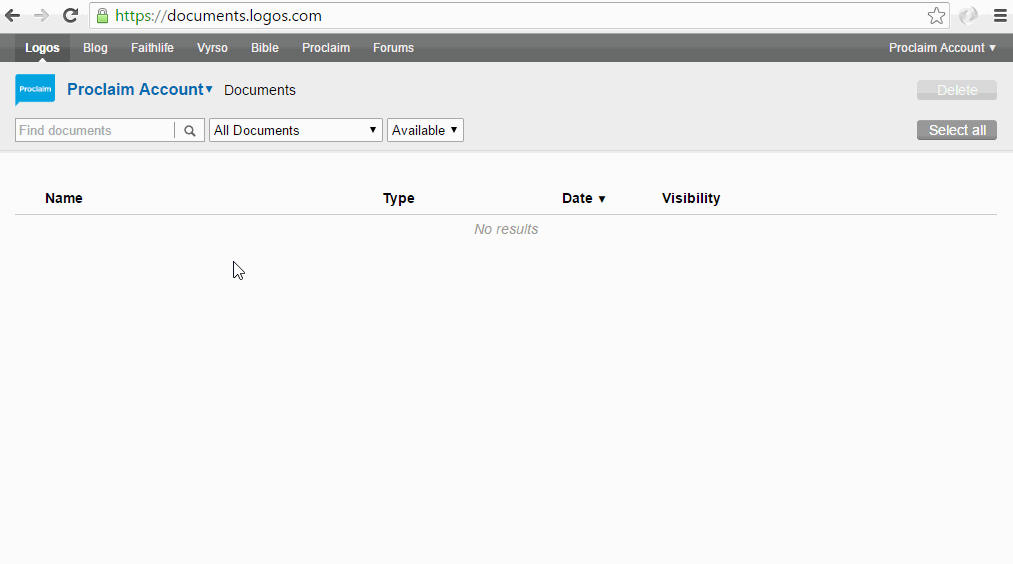The image size is (1013, 564).
Task: Open the Forums navigation item
Action: click(x=393, y=48)
